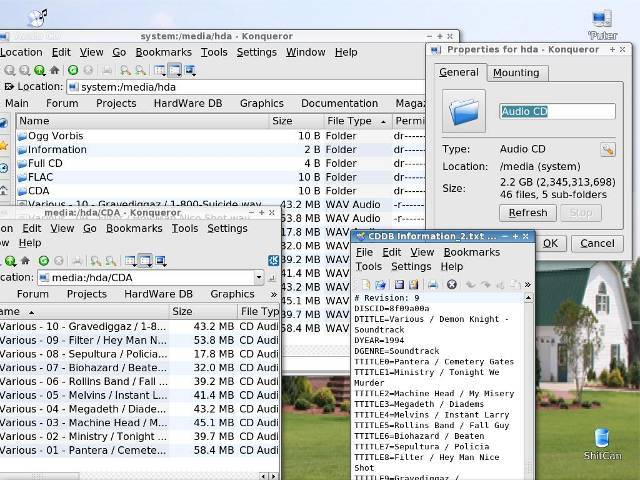Screen dimensions: 640x480
Task: Expand bookmark toolbar overflow in CDA window
Action: [x=273, y=294]
